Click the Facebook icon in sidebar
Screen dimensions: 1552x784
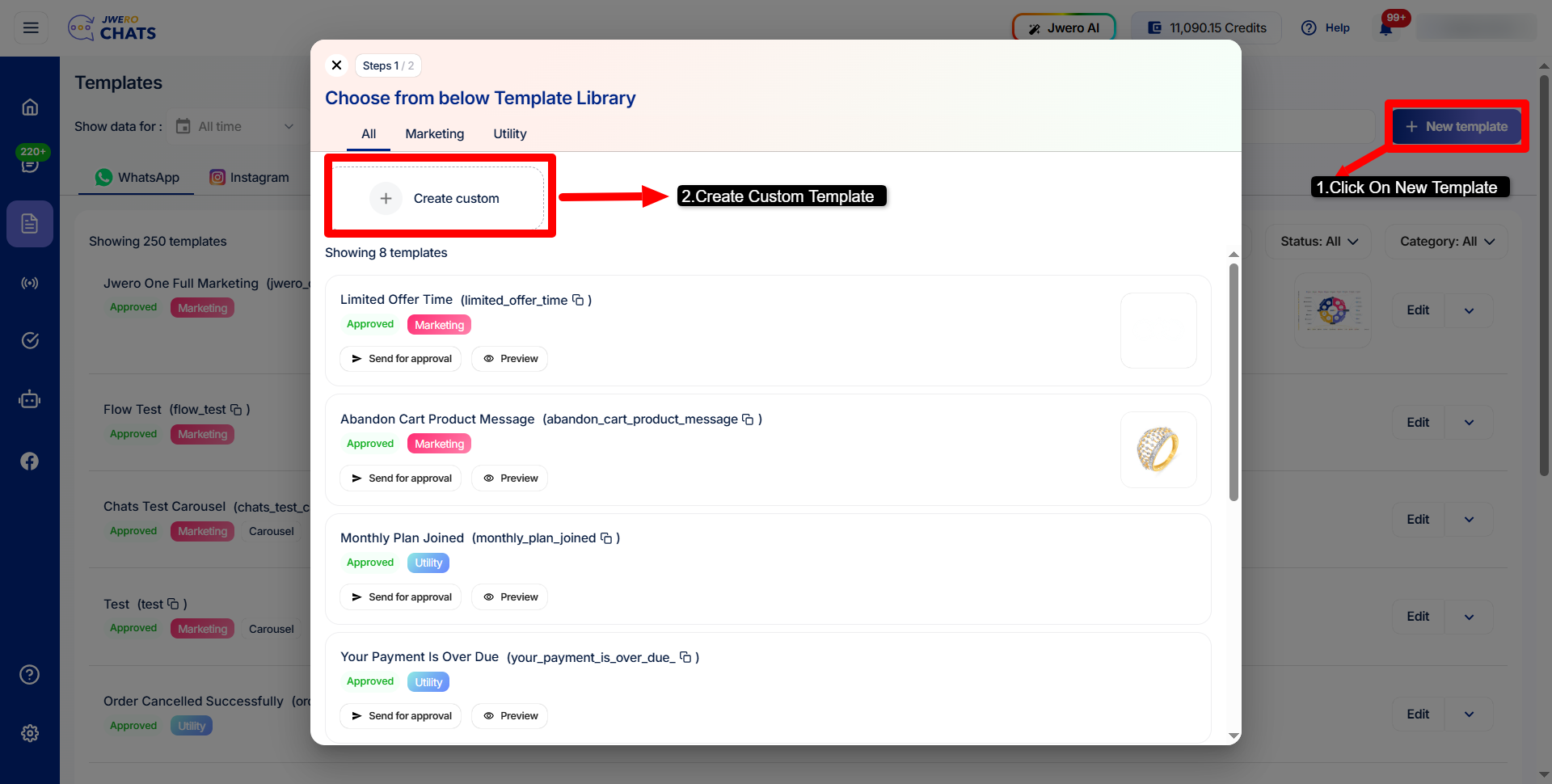(30, 461)
